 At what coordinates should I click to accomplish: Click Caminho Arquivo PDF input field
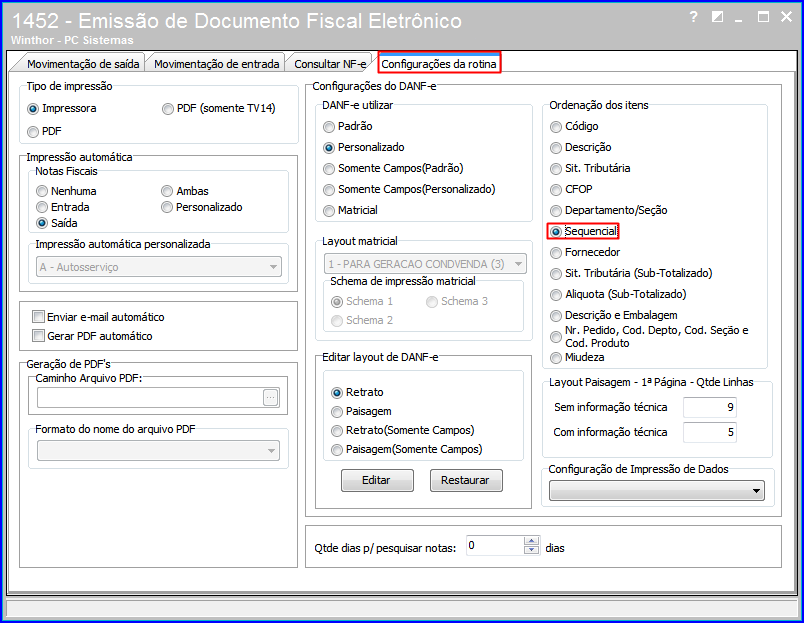(150, 397)
